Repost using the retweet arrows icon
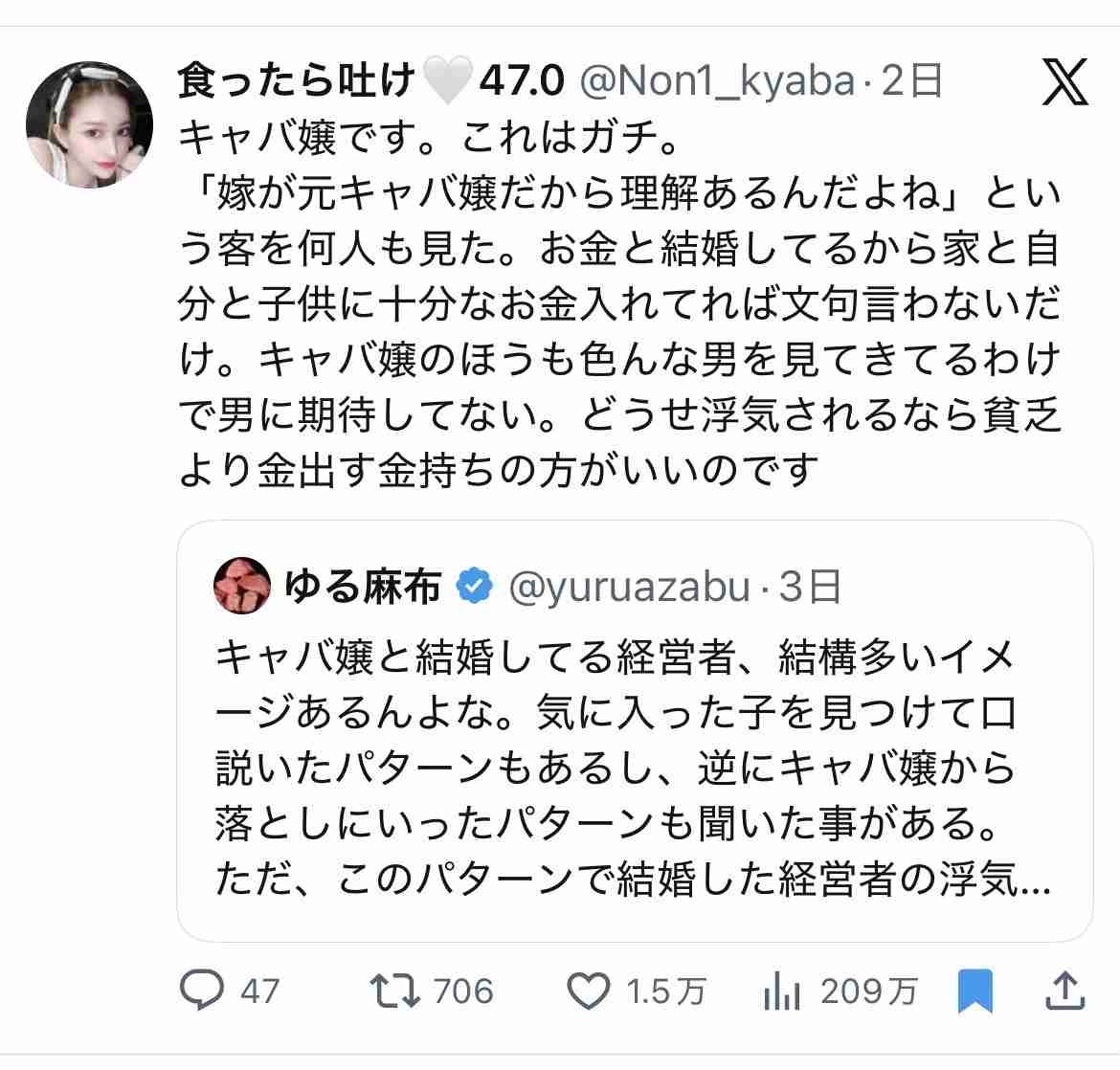 [x=395, y=990]
